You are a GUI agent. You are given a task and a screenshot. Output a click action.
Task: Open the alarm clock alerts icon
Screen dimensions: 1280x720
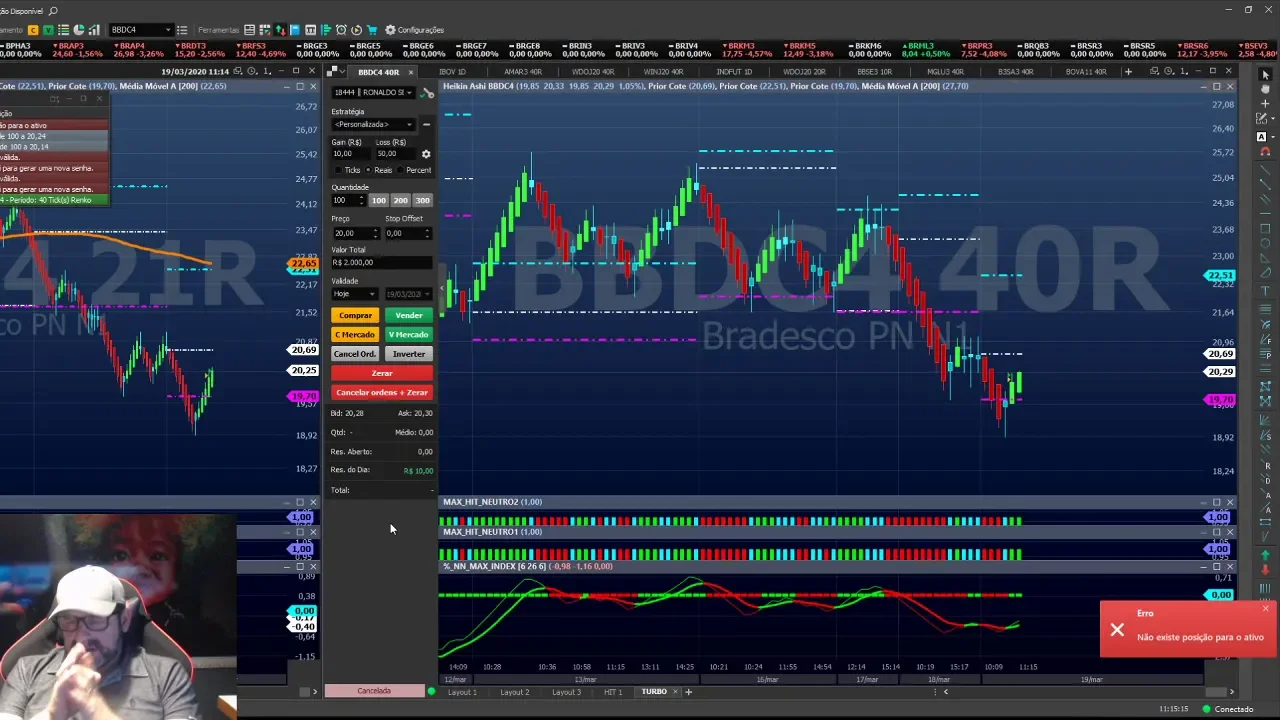[x=341, y=30]
